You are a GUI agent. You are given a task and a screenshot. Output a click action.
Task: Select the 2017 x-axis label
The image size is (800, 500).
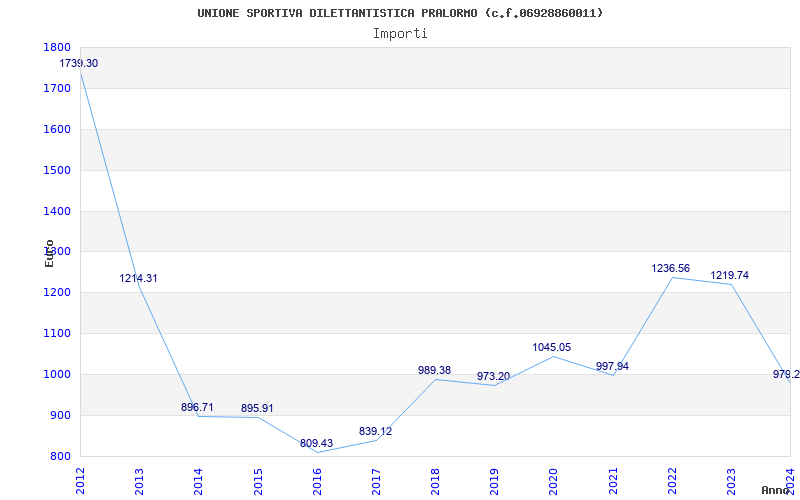(376, 482)
